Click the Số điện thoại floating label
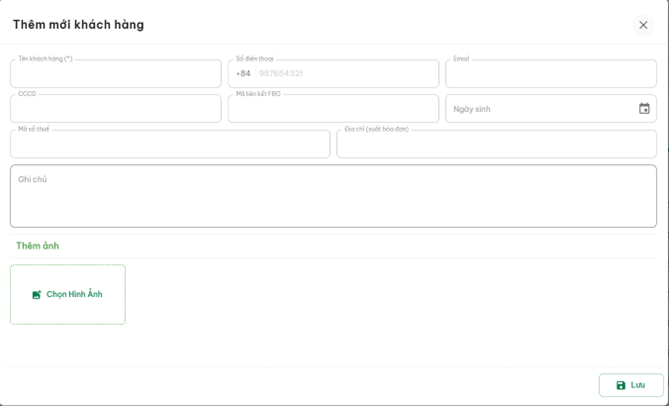This screenshot has width=669, height=406. tap(254, 59)
